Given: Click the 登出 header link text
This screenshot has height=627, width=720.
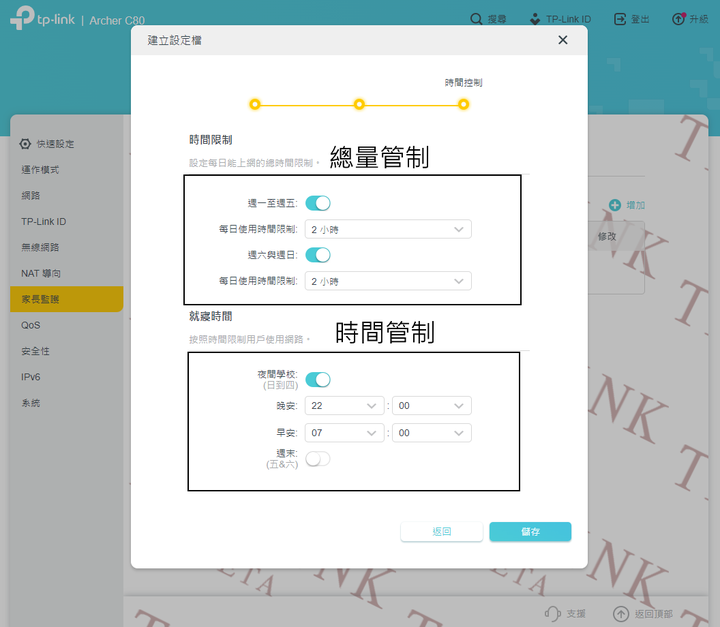Looking at the screenshot, I should click(640, 19).
